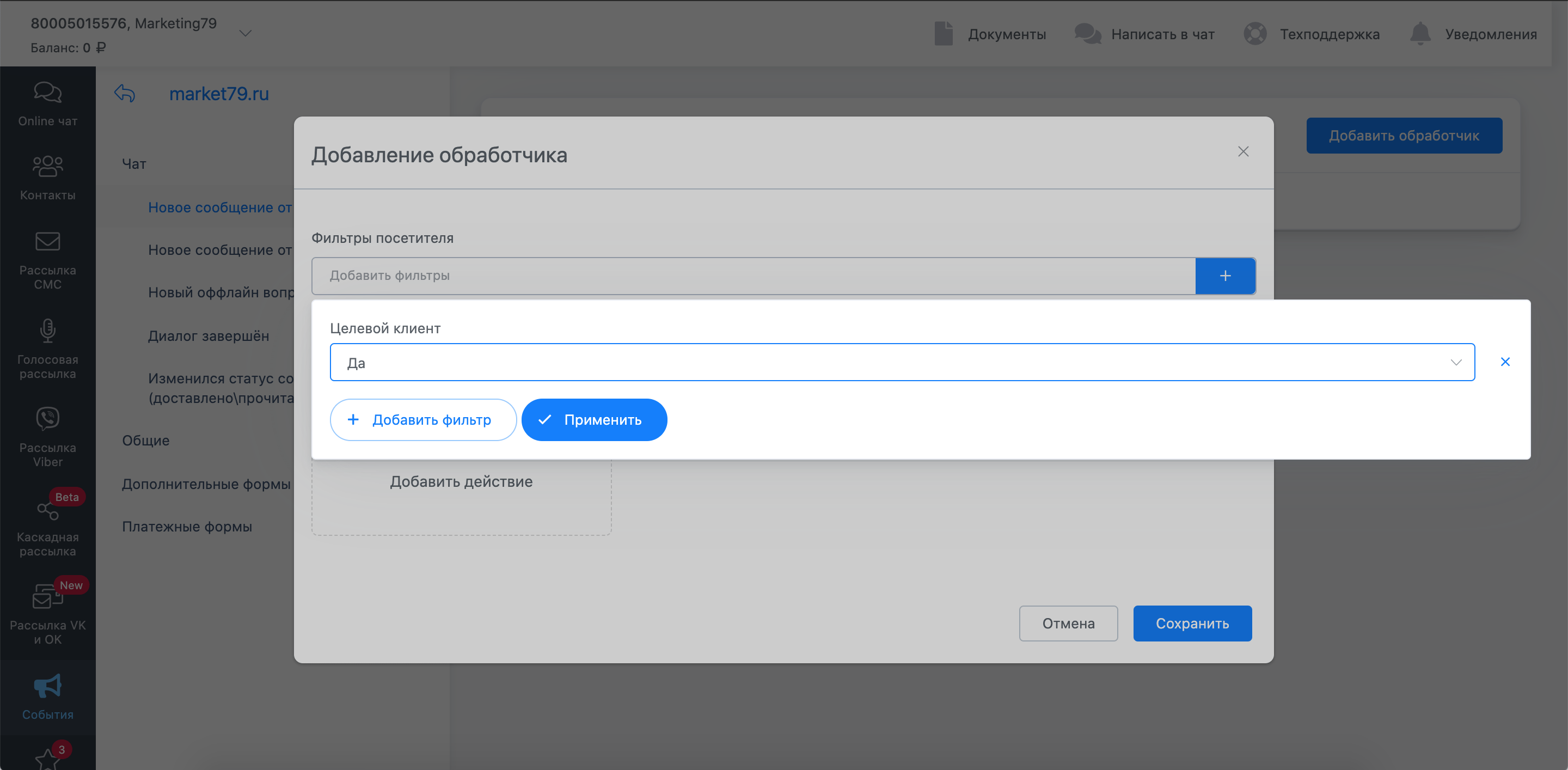Open the Рассылка СМС envelope icon
The width and height of the screenshot is (1568, 770).
coord(47,242)
